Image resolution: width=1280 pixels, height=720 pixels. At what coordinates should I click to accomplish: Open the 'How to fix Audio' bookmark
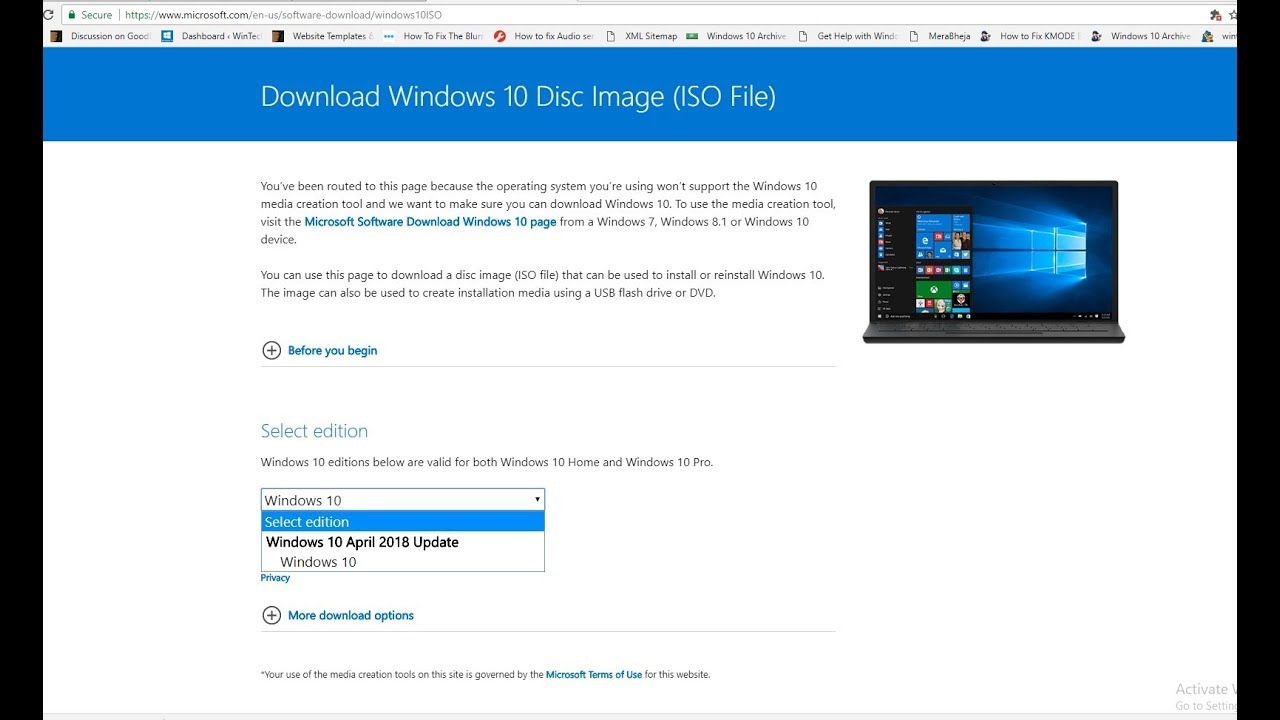[x=545, y=36]
